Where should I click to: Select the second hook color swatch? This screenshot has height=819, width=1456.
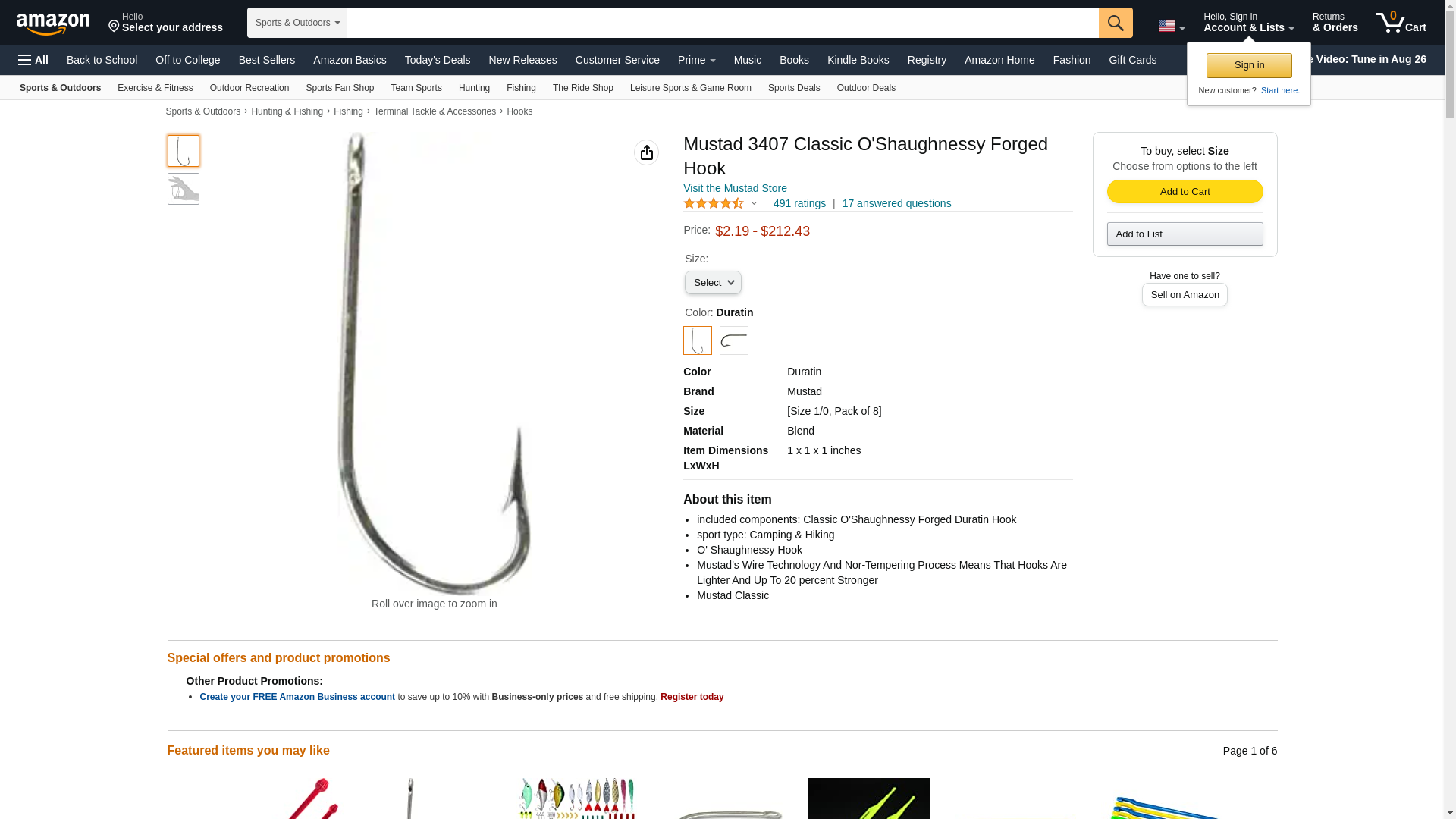pos(733,340)
